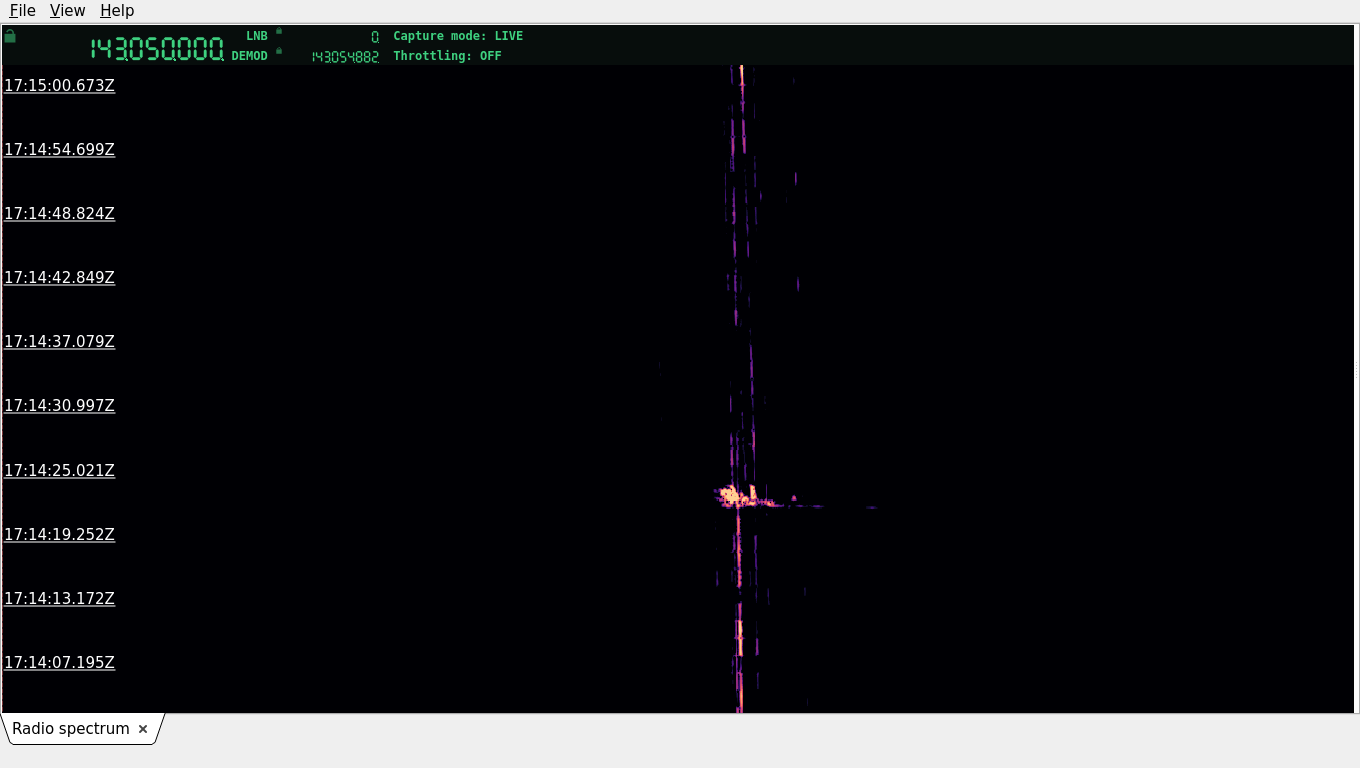Screen dimensions: 1360x768
Task: Click the Capture mode: LIVE text
Action: point(458,36)
